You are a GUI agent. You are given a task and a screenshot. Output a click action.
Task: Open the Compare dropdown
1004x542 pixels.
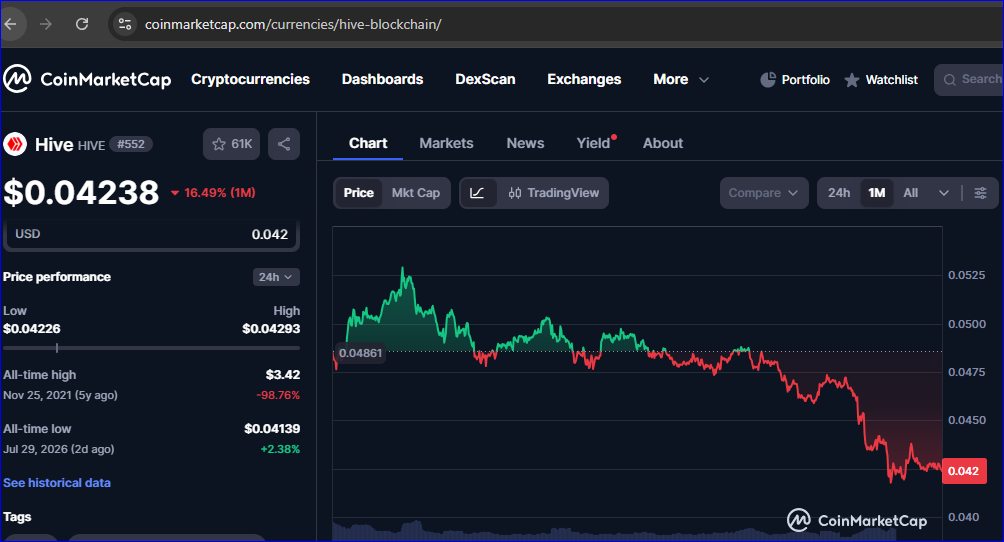[x=764, y=193]
